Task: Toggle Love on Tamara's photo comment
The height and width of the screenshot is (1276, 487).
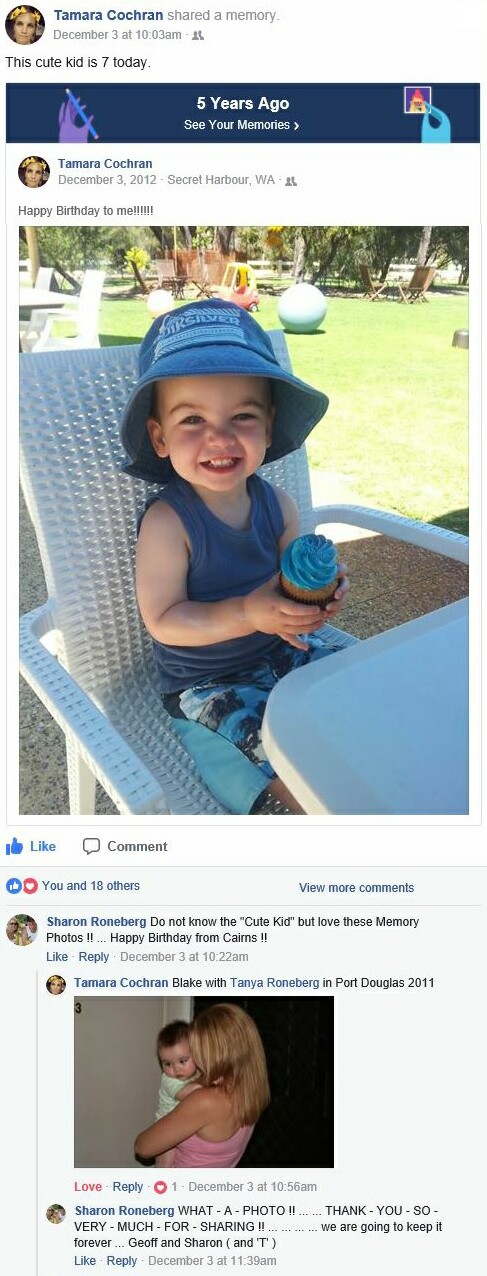Action: pyautogui.click(x=88, y=1187)
